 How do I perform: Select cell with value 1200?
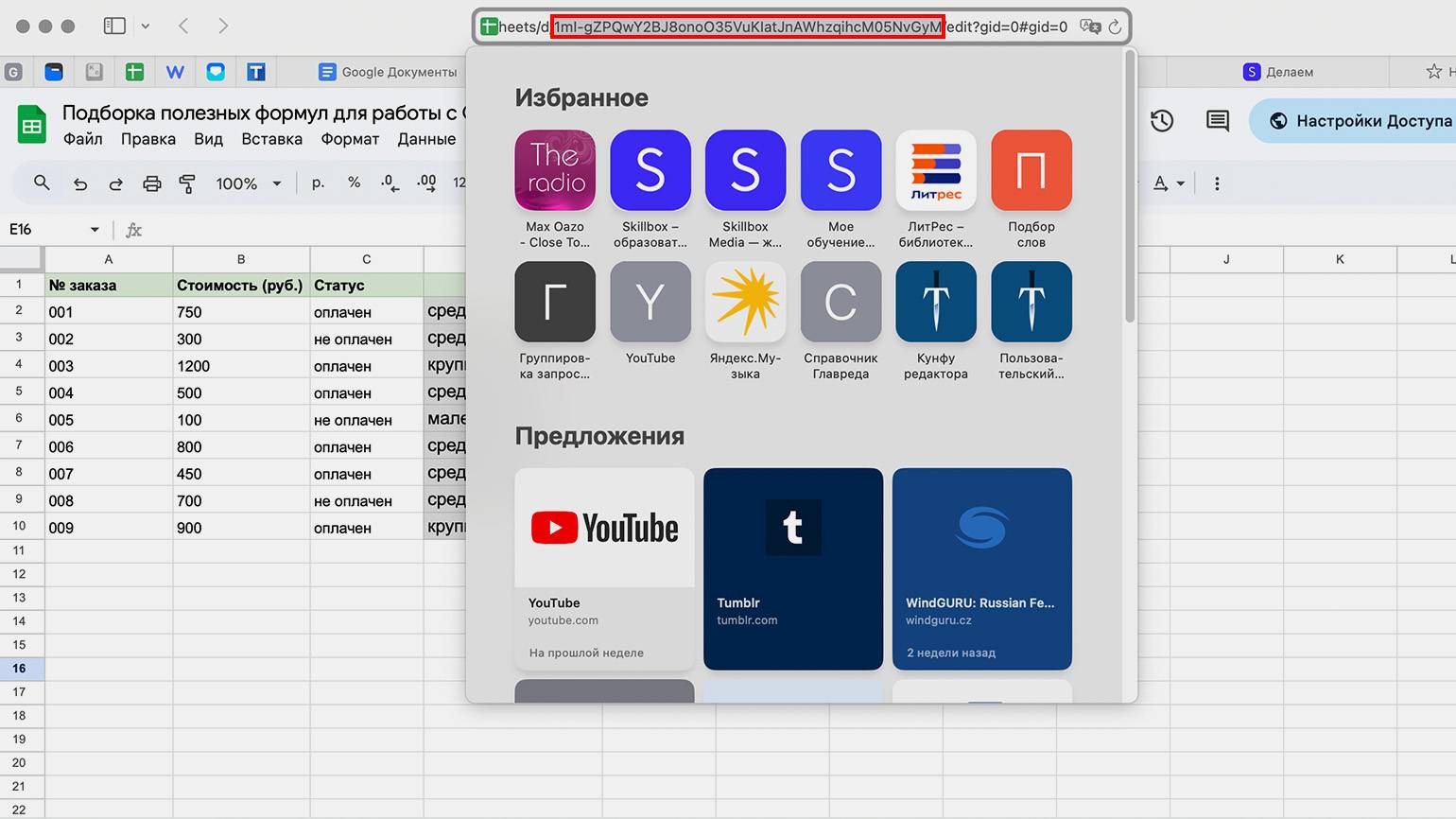pos(241,366)
